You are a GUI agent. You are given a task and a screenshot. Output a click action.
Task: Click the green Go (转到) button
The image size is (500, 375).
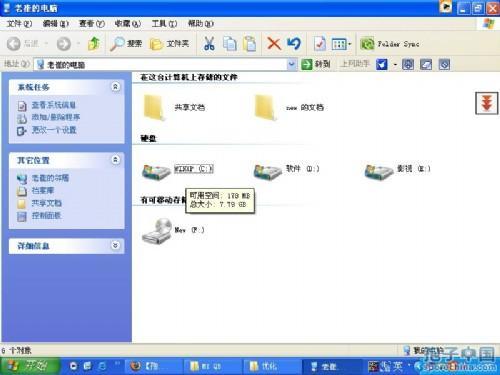(315, 64)
